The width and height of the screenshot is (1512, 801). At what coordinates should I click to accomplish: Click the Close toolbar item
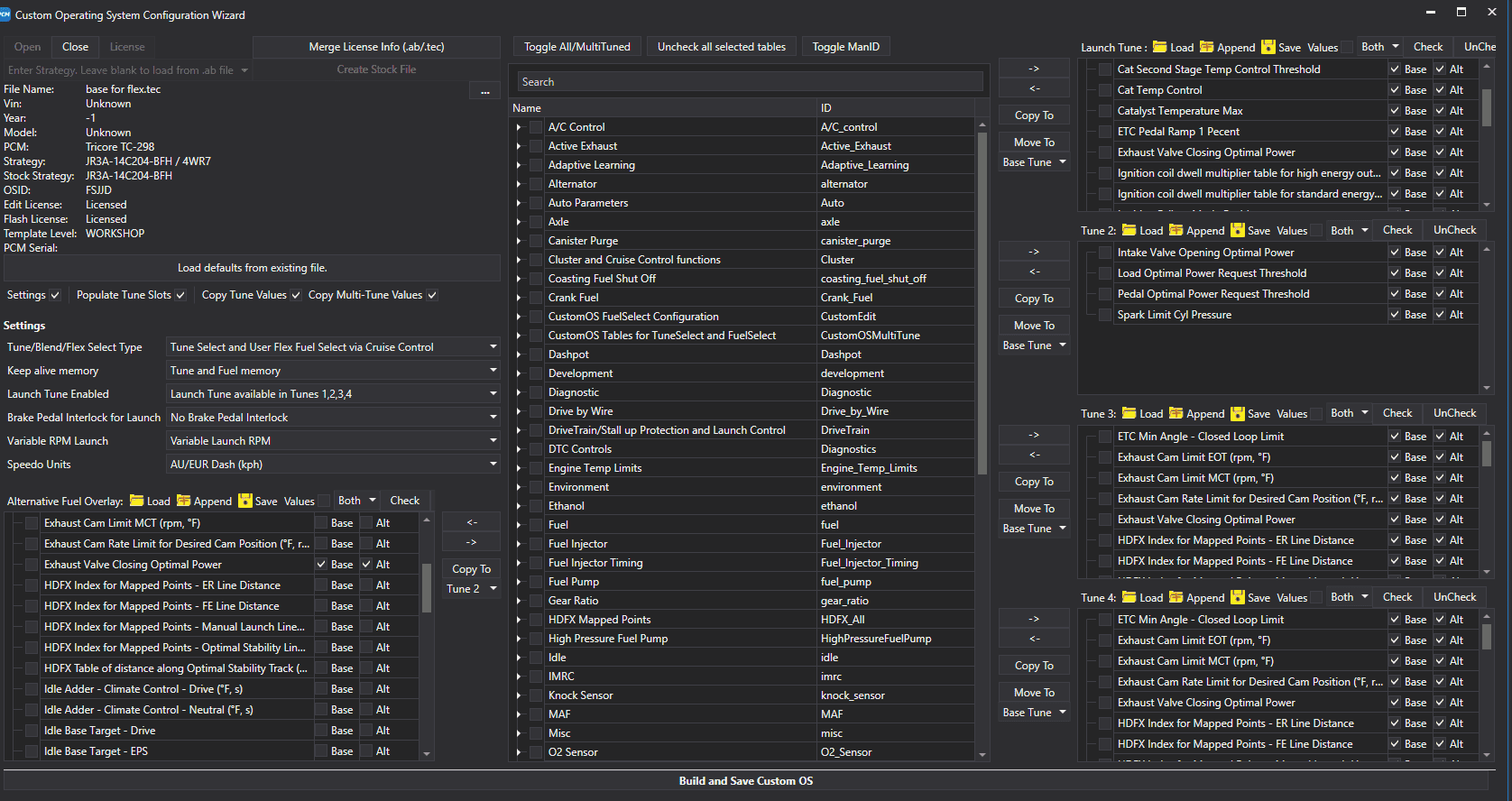(76, 47)
